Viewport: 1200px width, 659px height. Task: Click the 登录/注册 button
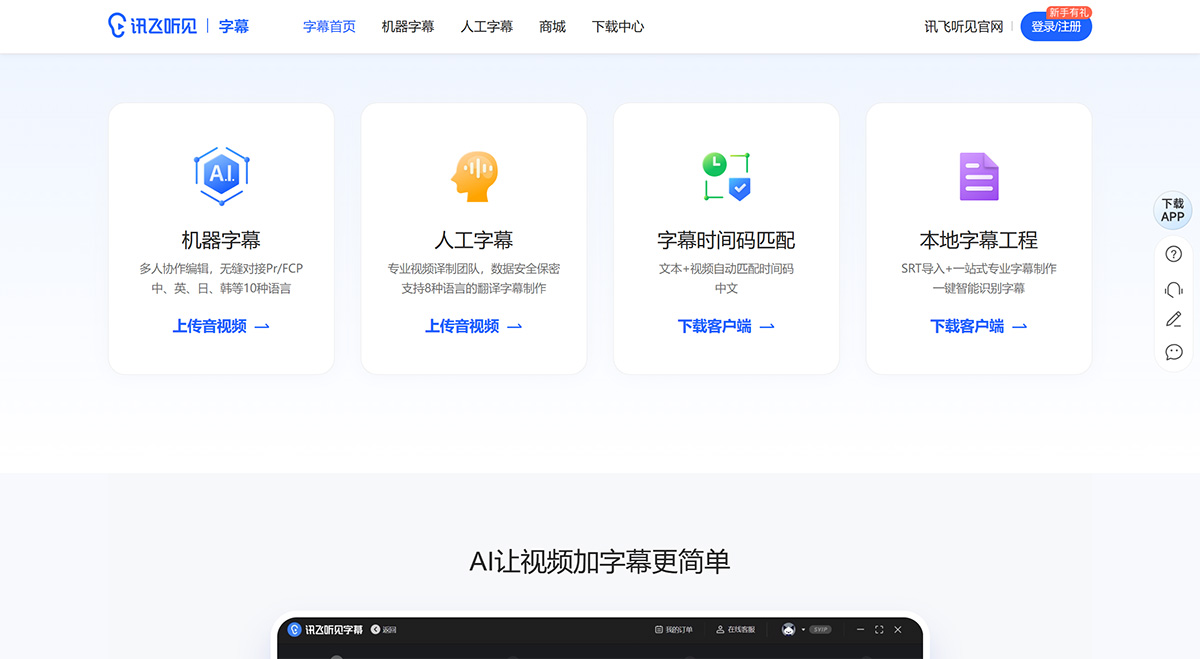tap(1056, 27)
